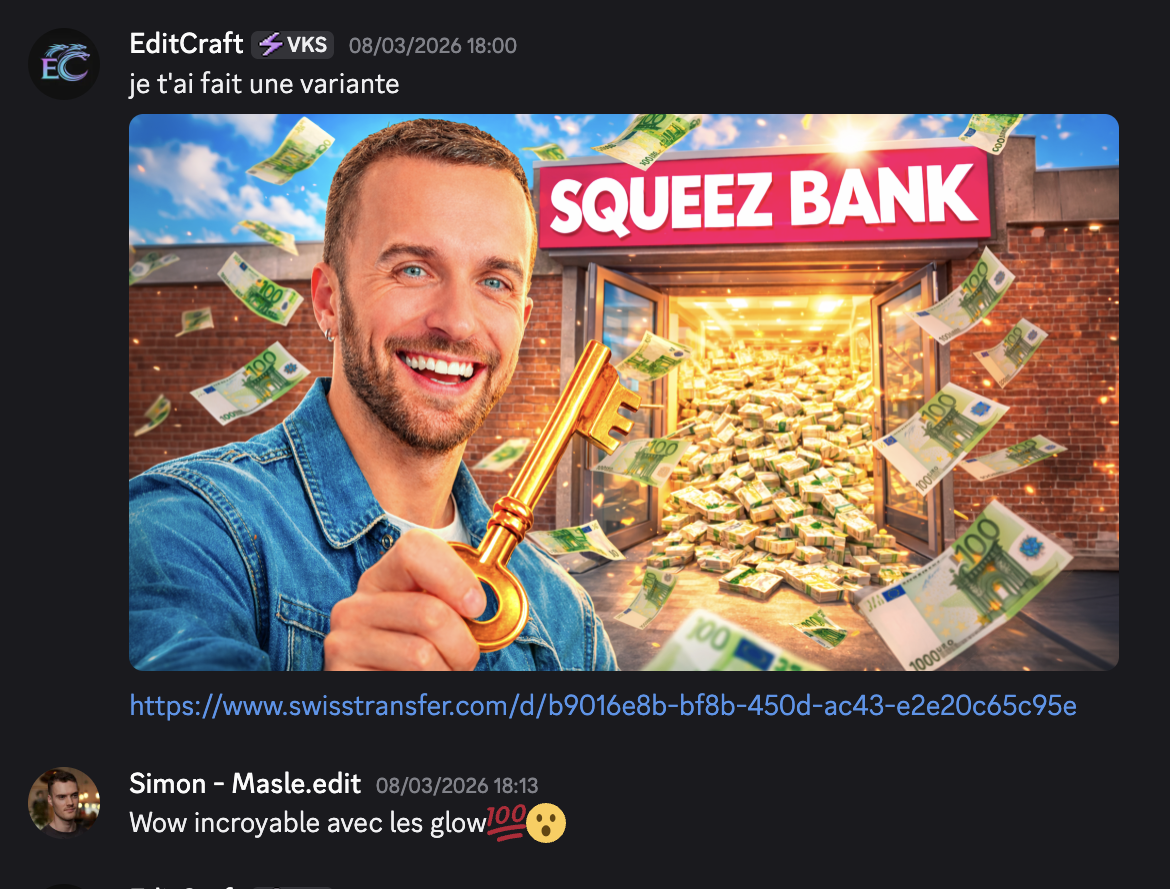Select the "Wow incroyable avec les glow" text
The image size is (1170, 889).
tap(307, 823)
